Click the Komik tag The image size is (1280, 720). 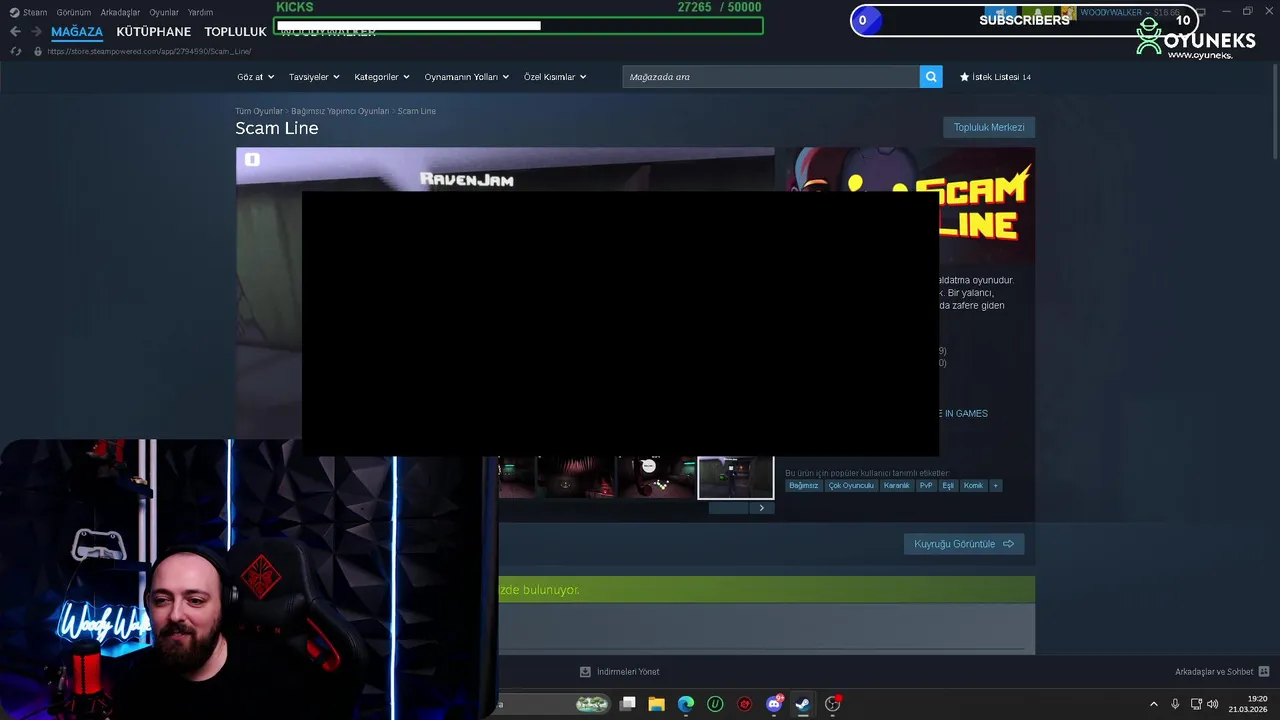973,486
